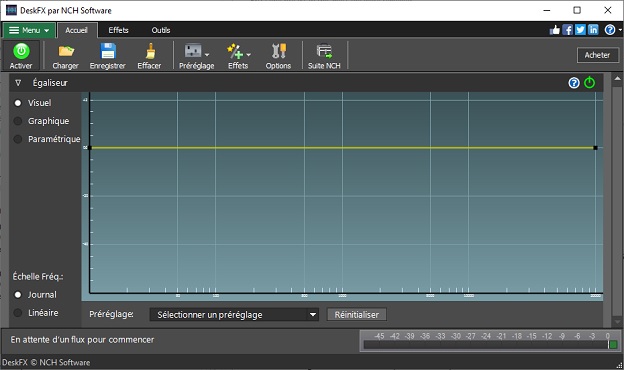Open the Égaliseur panel help icon
Screen dimensions: 624x370
pyautogui.click(x=574, y=83)
